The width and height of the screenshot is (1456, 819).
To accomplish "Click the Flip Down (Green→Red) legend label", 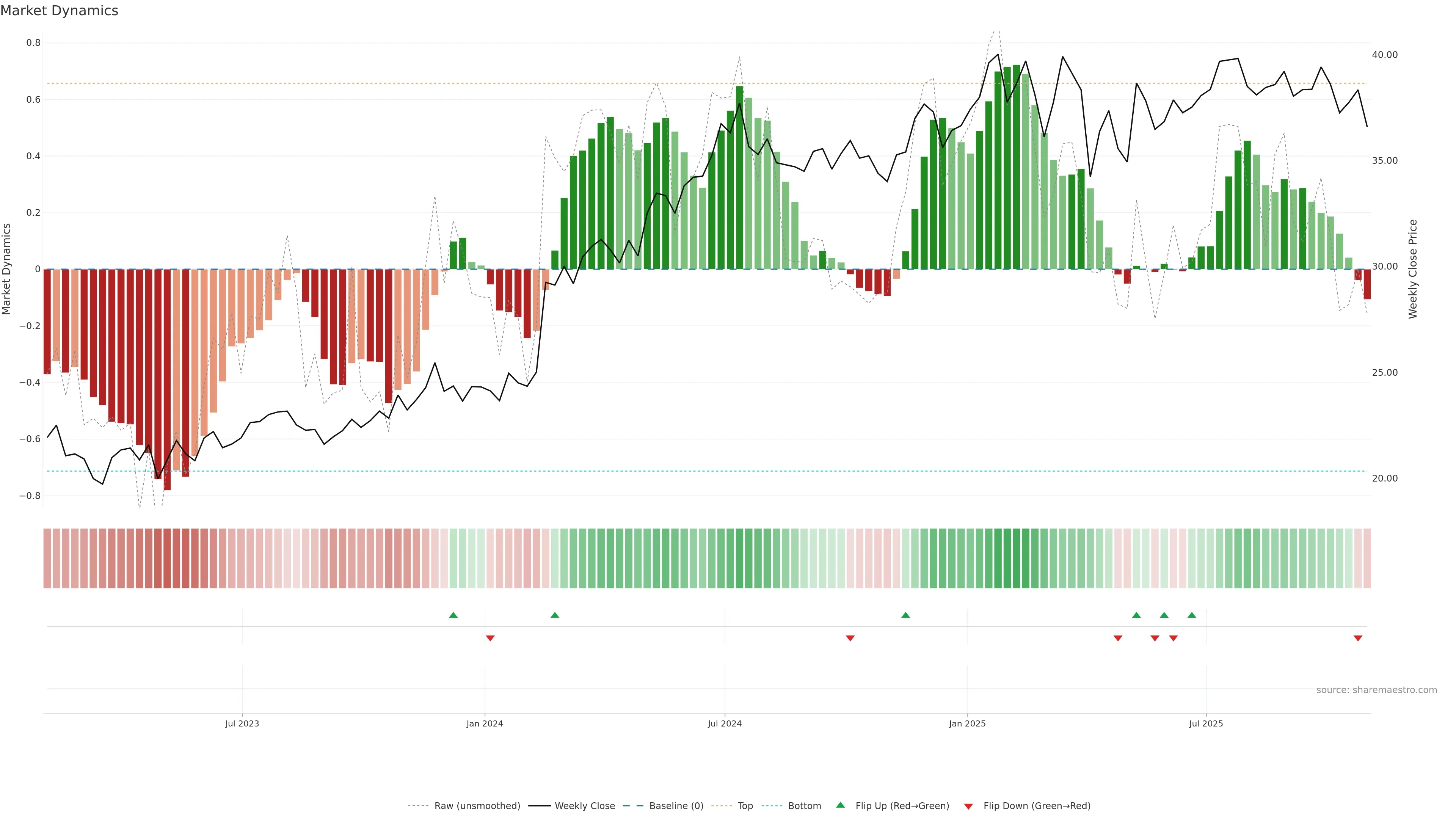I will coord(1037,806).
